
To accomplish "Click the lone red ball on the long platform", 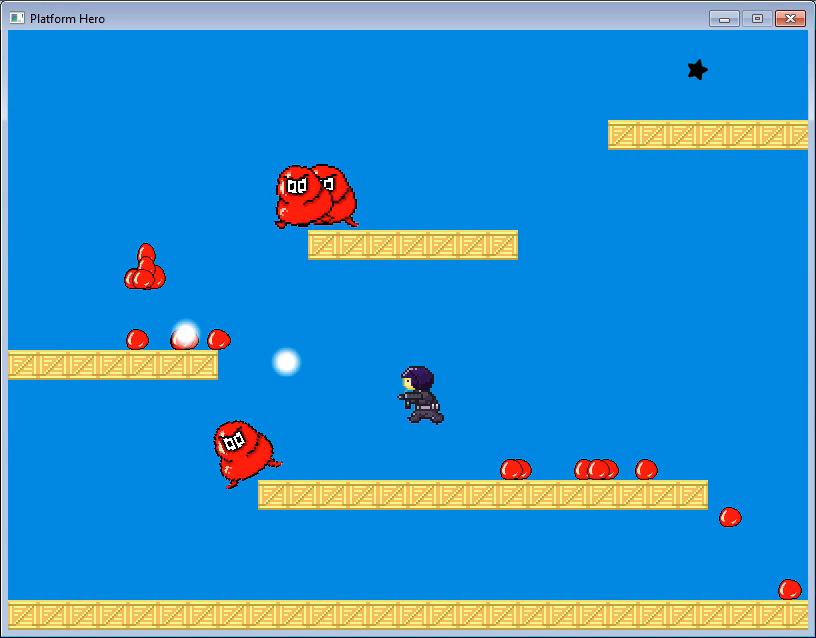I will tap(646, 469).
